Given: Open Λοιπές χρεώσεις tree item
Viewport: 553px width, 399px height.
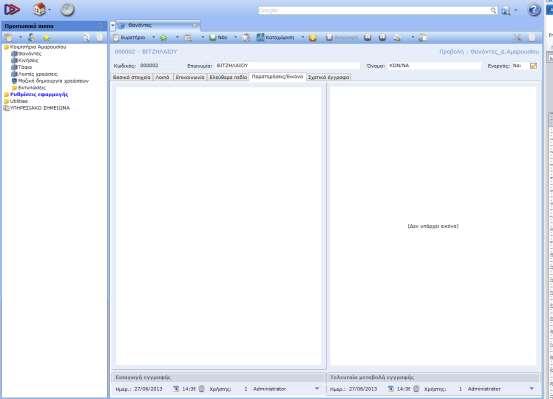Looking at the screenshot, I should click(x=38, y=74).
